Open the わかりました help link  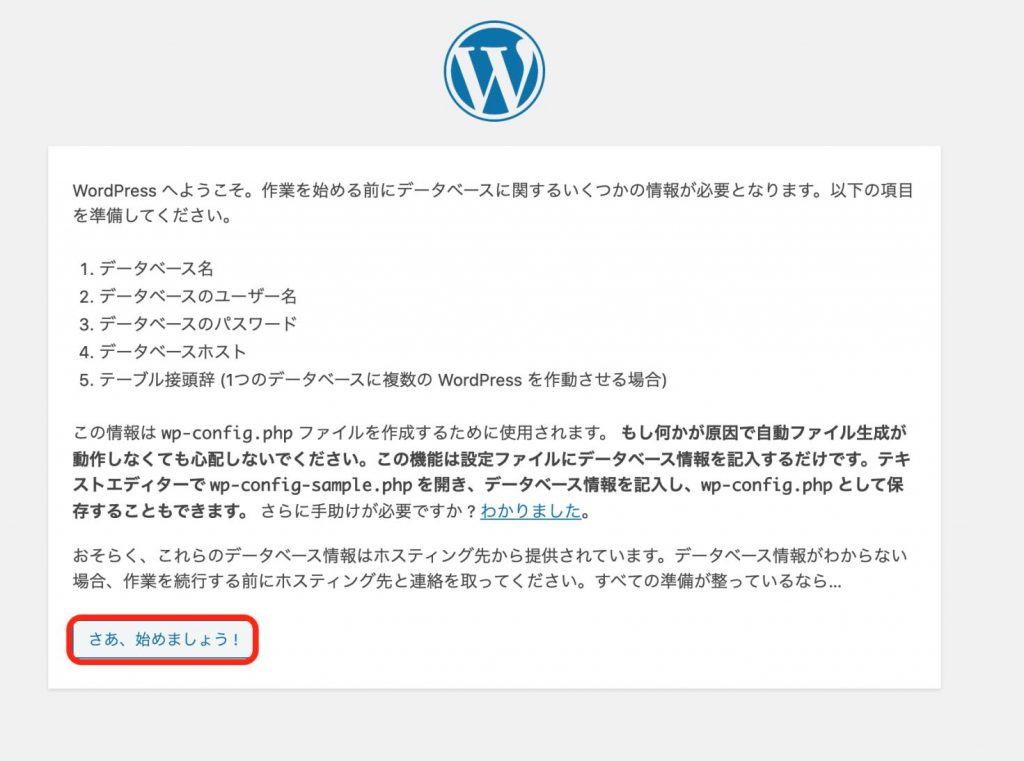[x=530, y=511]
